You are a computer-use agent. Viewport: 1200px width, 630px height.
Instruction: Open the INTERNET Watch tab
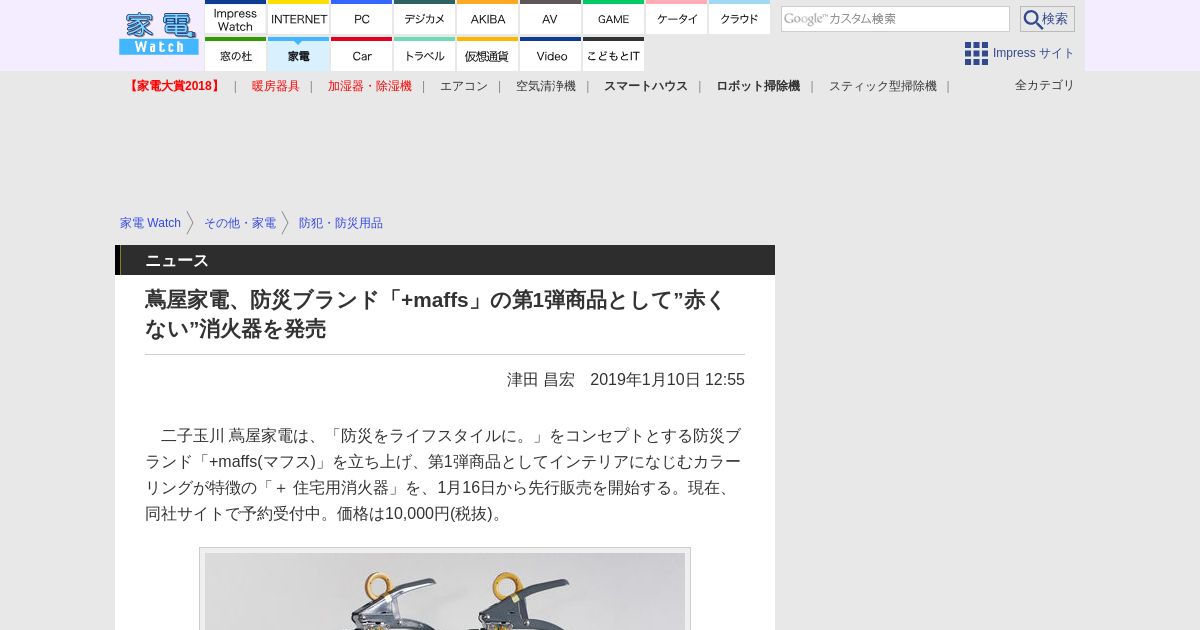tap(299, 18)
